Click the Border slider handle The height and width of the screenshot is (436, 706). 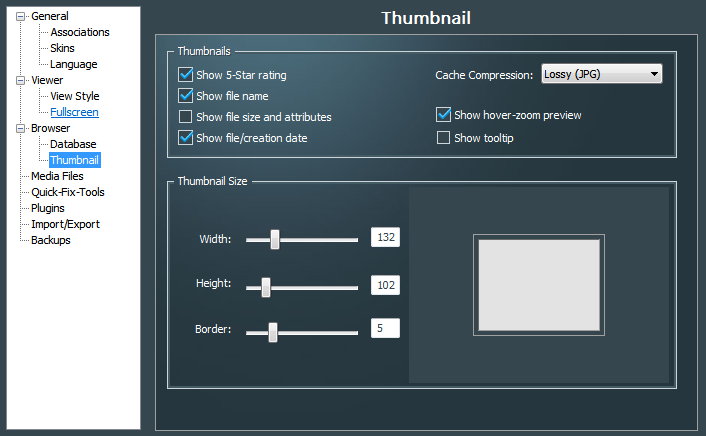click(x=272, y=332)
